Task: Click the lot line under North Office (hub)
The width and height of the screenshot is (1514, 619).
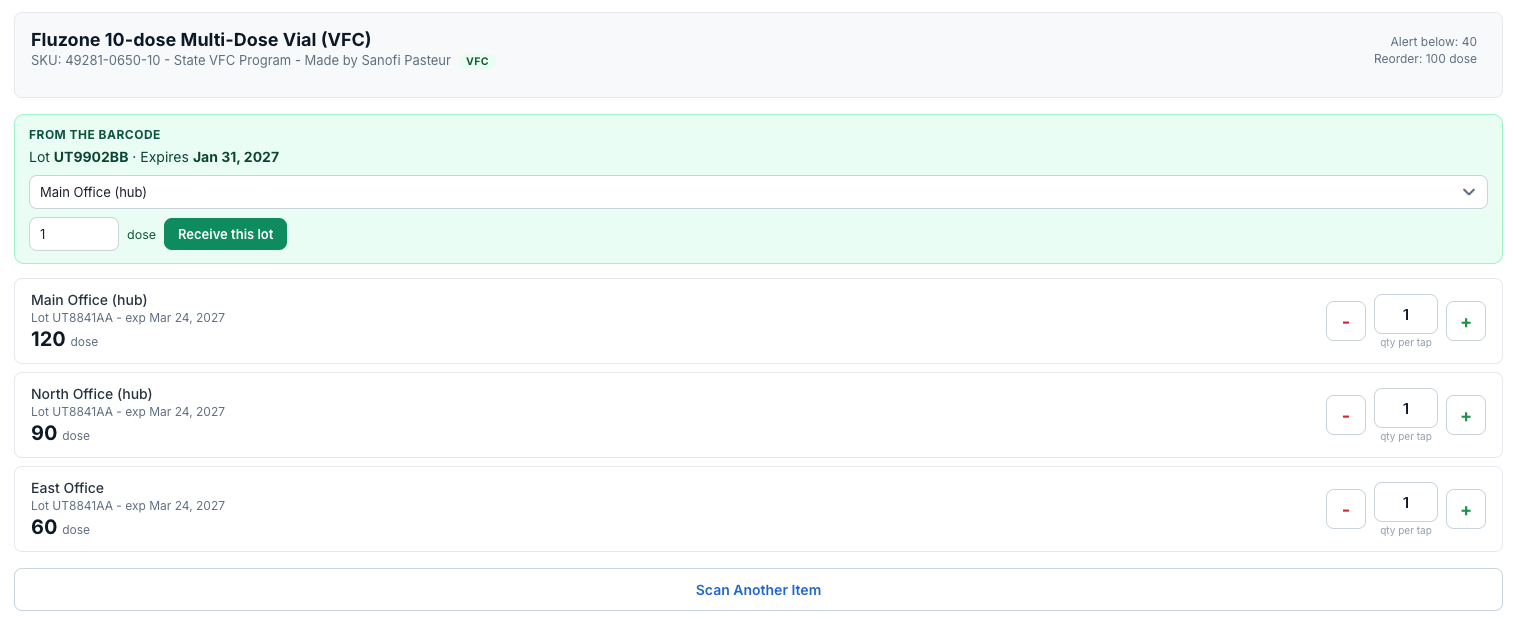Action: [x=128, y=412]
